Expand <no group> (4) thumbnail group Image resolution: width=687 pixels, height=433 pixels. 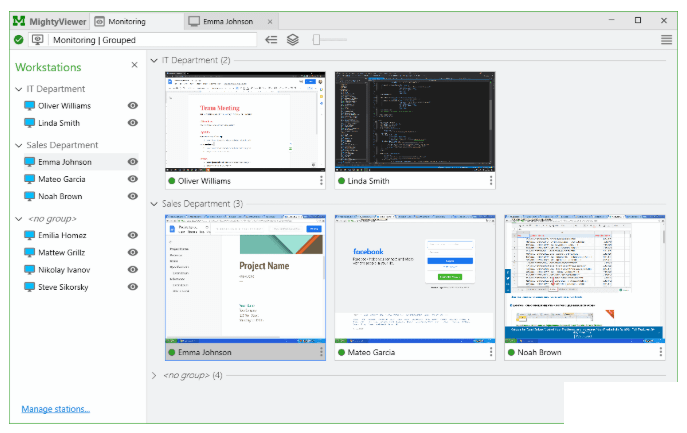[154, 376]
